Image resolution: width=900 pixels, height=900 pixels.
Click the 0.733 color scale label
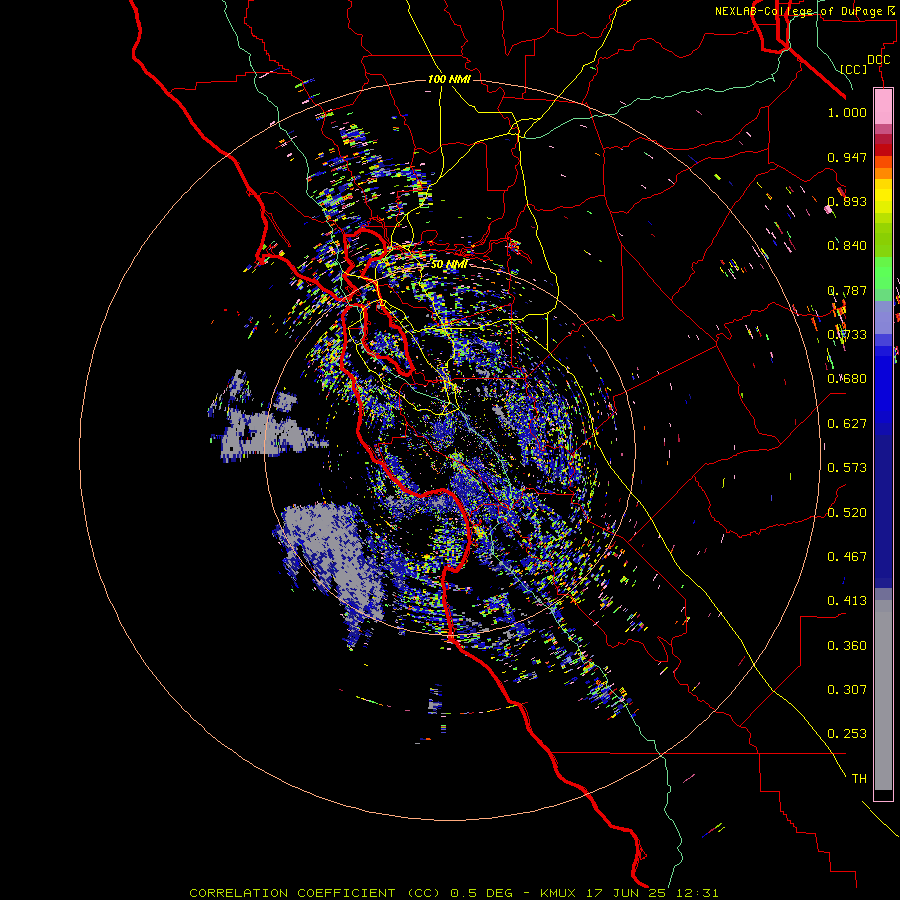pyautogui.click(x=847, y=335)
